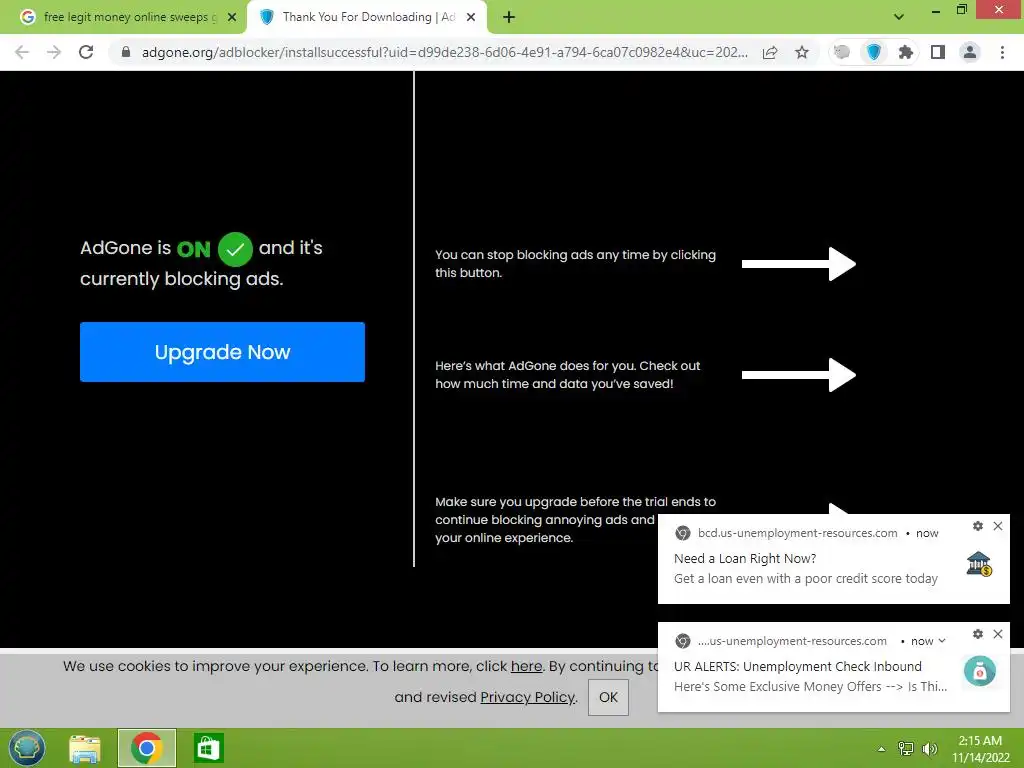This screenshot has height=768, width=1024.
Task: Toggle the browser side panel
Action: pyautogui.click(x=938, y=52)
